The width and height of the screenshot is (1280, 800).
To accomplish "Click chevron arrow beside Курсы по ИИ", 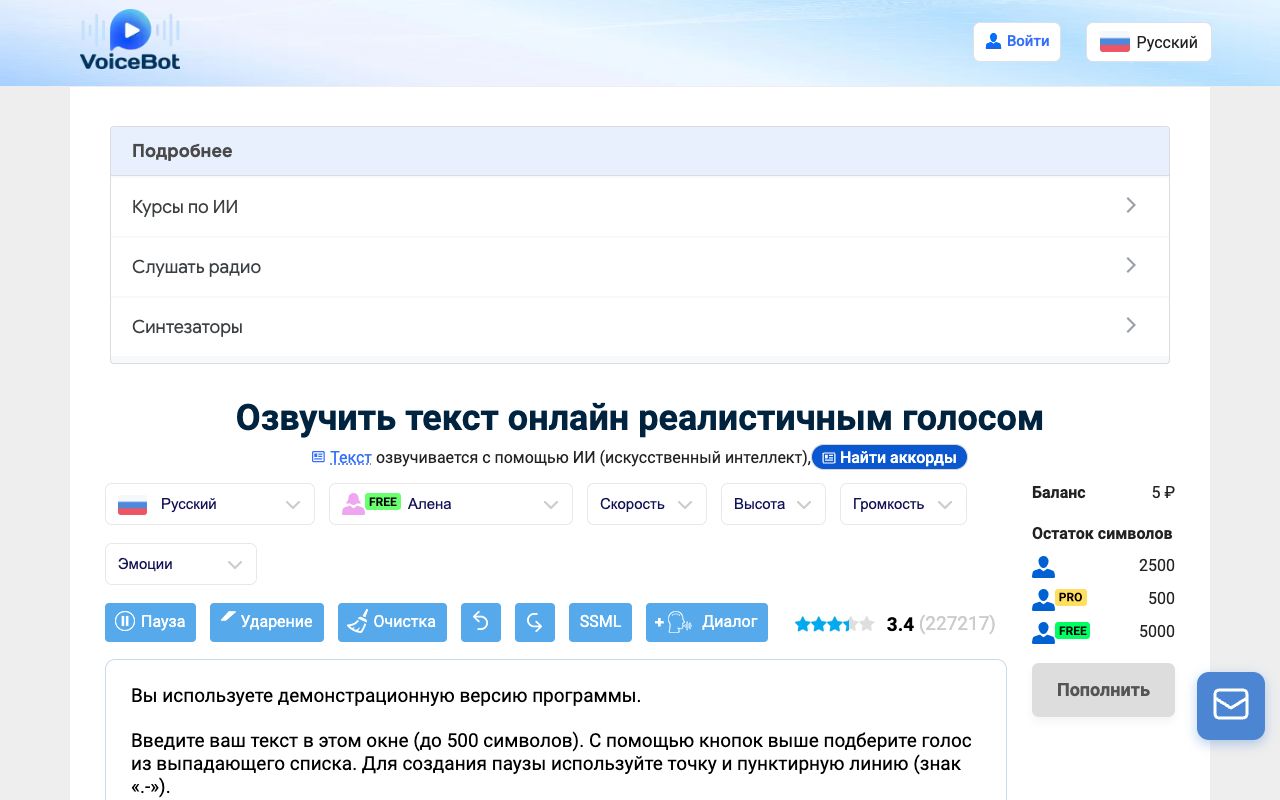I will pos(1131,205).
